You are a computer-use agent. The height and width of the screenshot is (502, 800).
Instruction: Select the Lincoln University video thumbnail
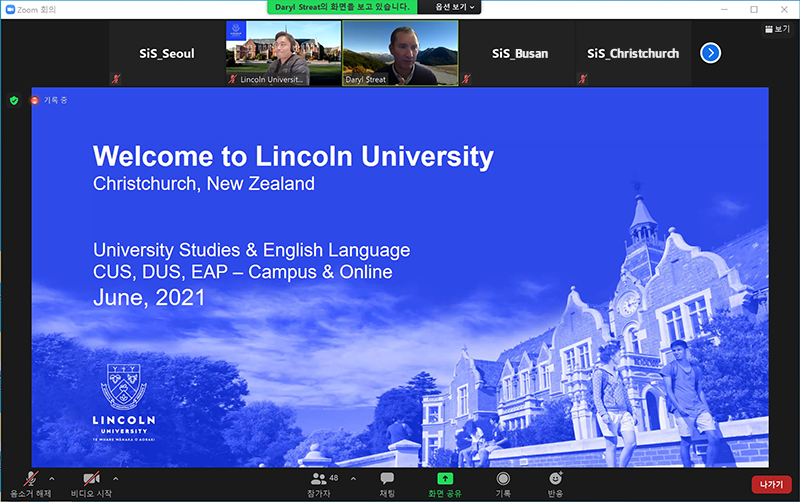283,53
